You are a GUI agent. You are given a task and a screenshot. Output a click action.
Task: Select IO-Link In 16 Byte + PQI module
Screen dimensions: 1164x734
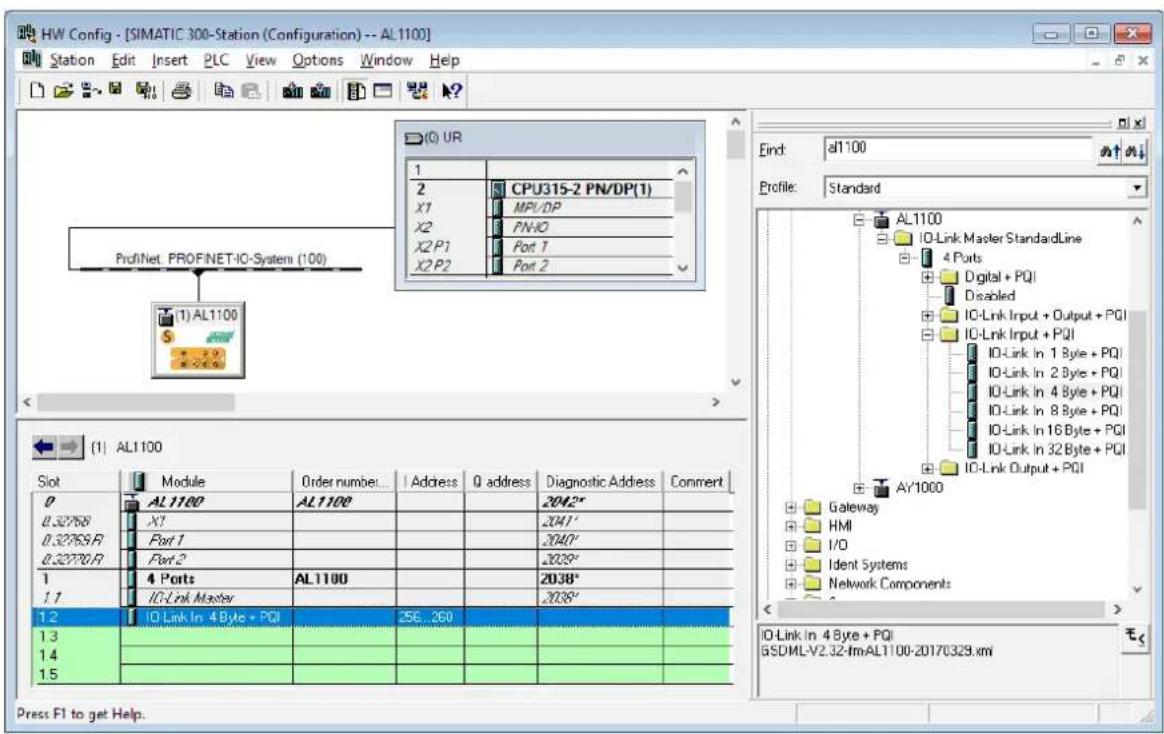click(1056, 430)
